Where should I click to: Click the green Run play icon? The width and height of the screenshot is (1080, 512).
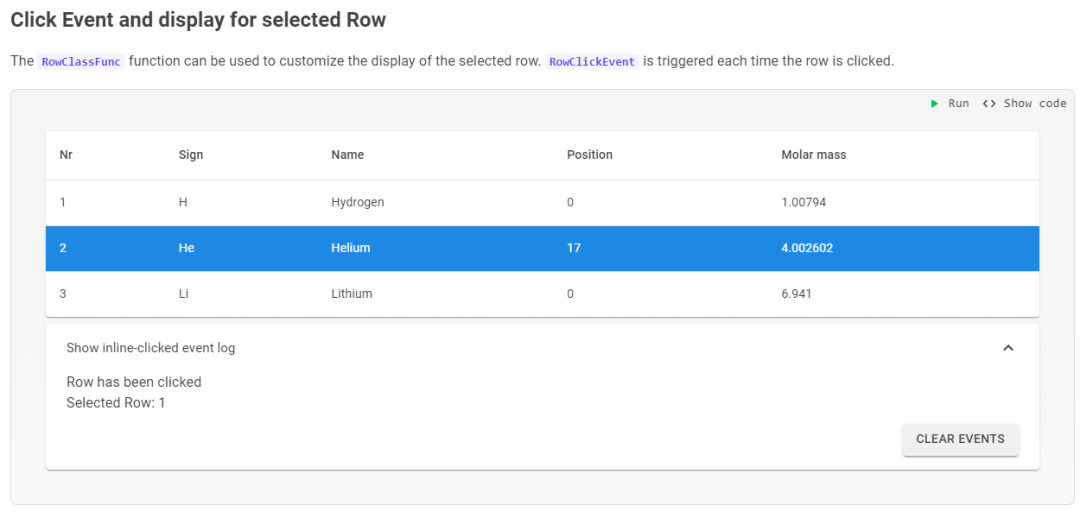point(935,103)
